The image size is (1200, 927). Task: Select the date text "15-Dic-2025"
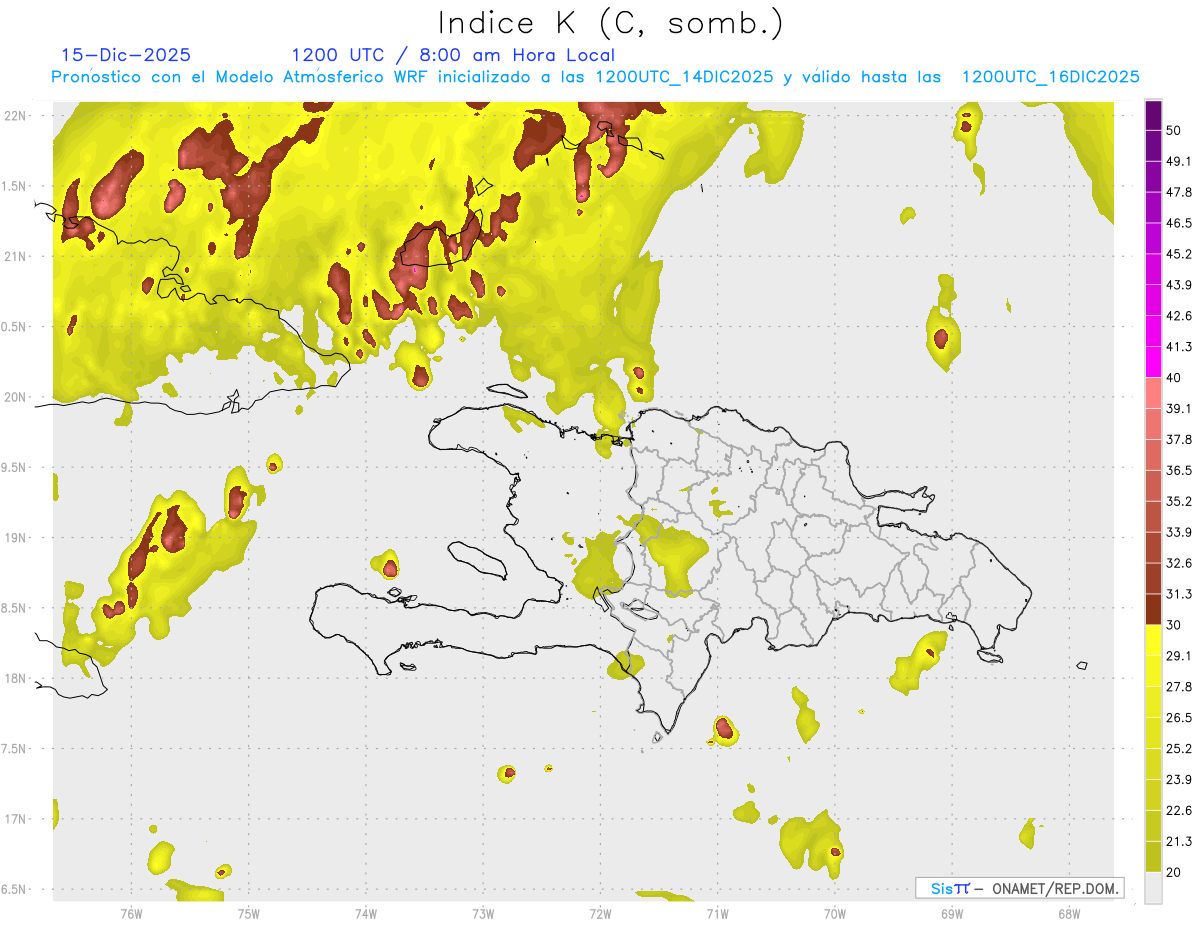pos(126,55)
